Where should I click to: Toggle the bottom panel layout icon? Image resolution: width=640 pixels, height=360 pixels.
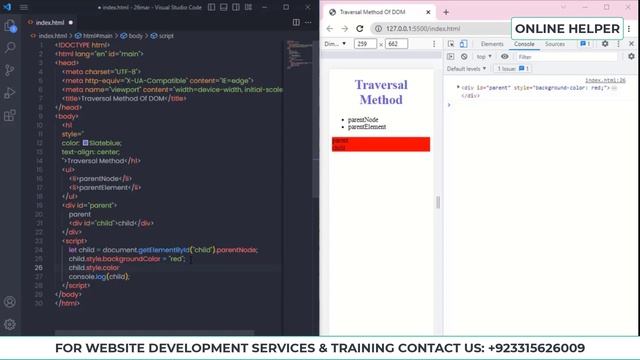224,7
